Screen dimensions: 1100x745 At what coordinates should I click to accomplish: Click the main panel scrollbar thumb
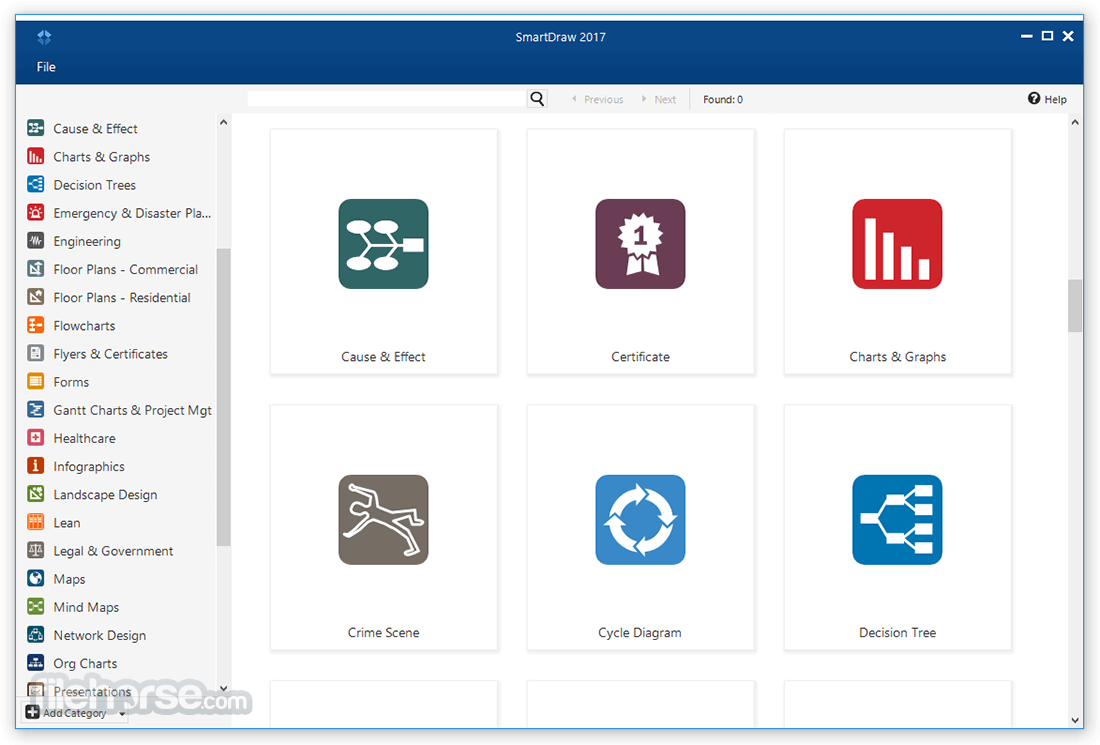(1075, 306)
